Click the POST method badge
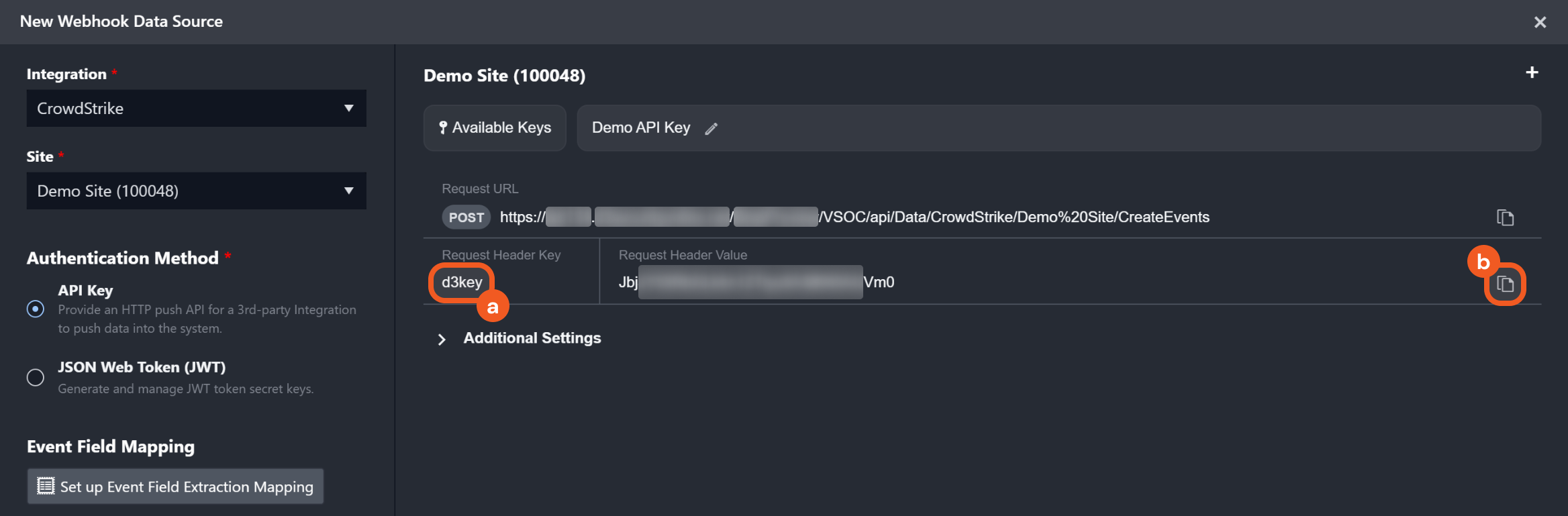1568x516 pixels. point(466,217)
